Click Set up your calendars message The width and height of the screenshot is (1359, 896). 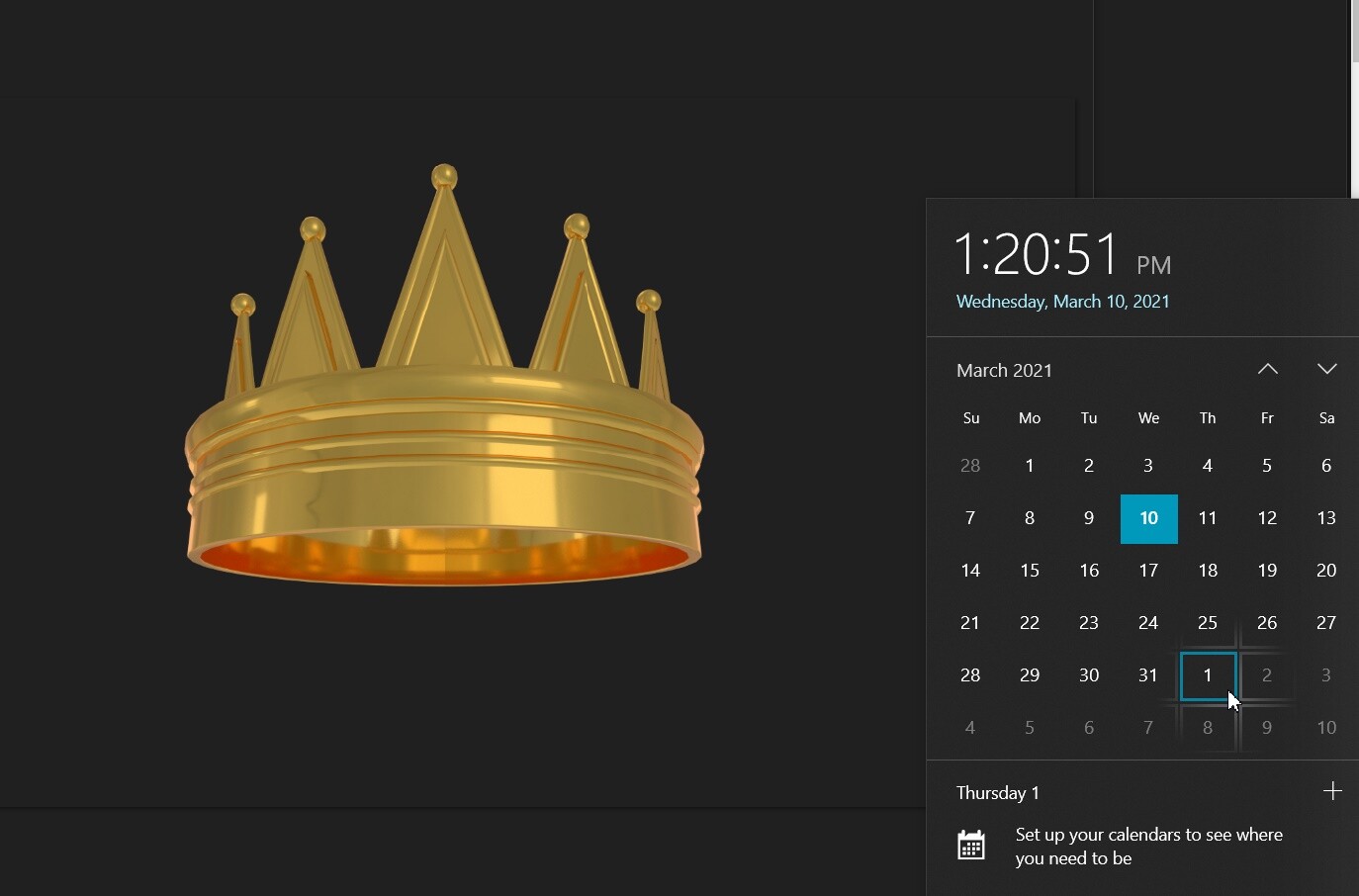click(x=1148, y=847)
